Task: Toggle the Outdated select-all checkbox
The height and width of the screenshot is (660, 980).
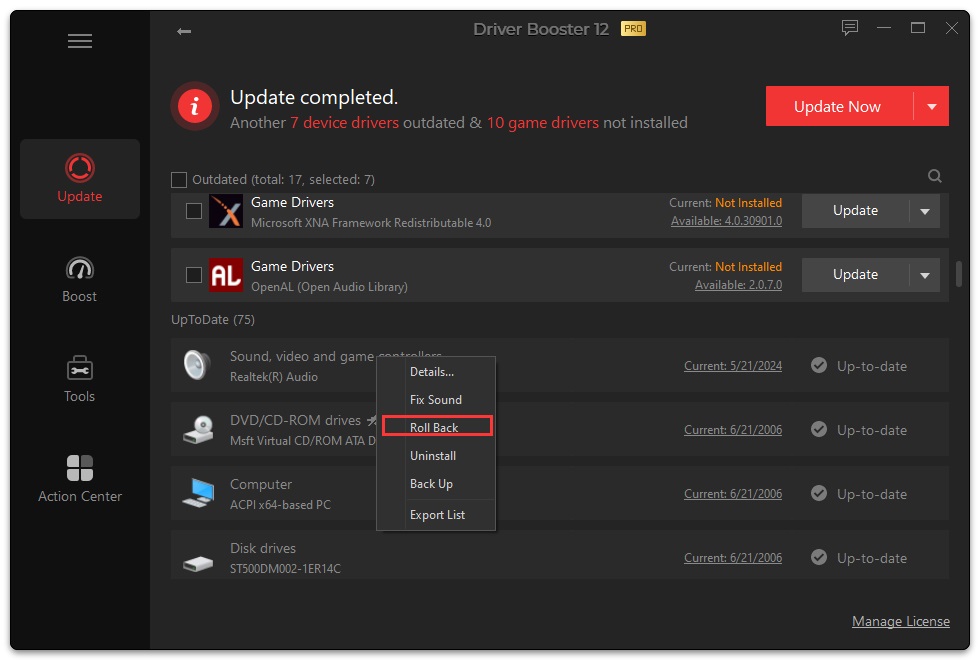Action: click(x=179, y=180)
